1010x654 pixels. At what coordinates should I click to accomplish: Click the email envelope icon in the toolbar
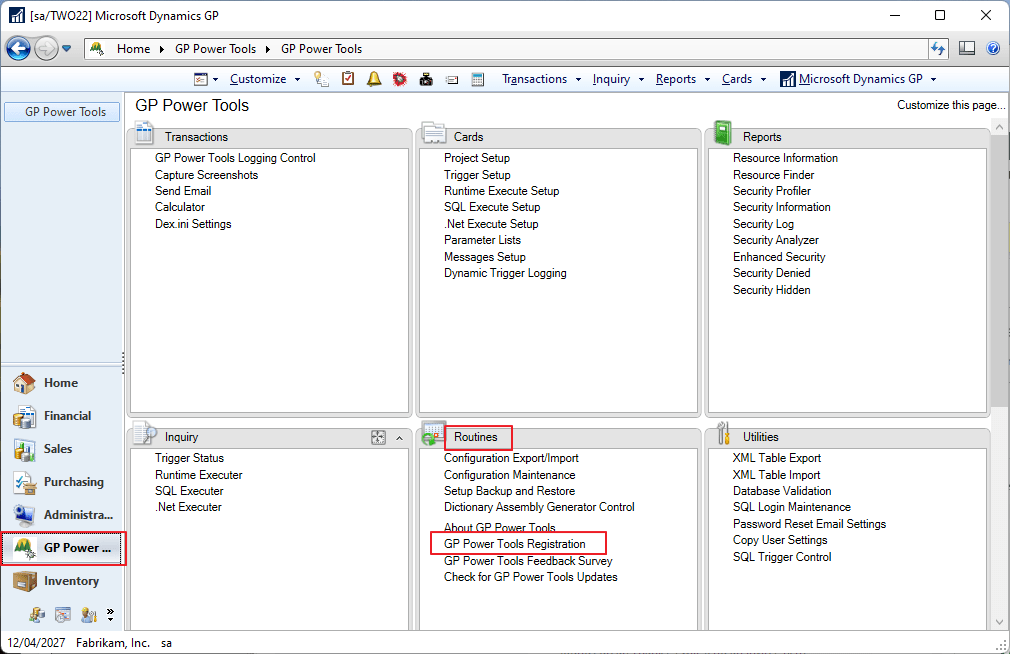coord(451,77)
